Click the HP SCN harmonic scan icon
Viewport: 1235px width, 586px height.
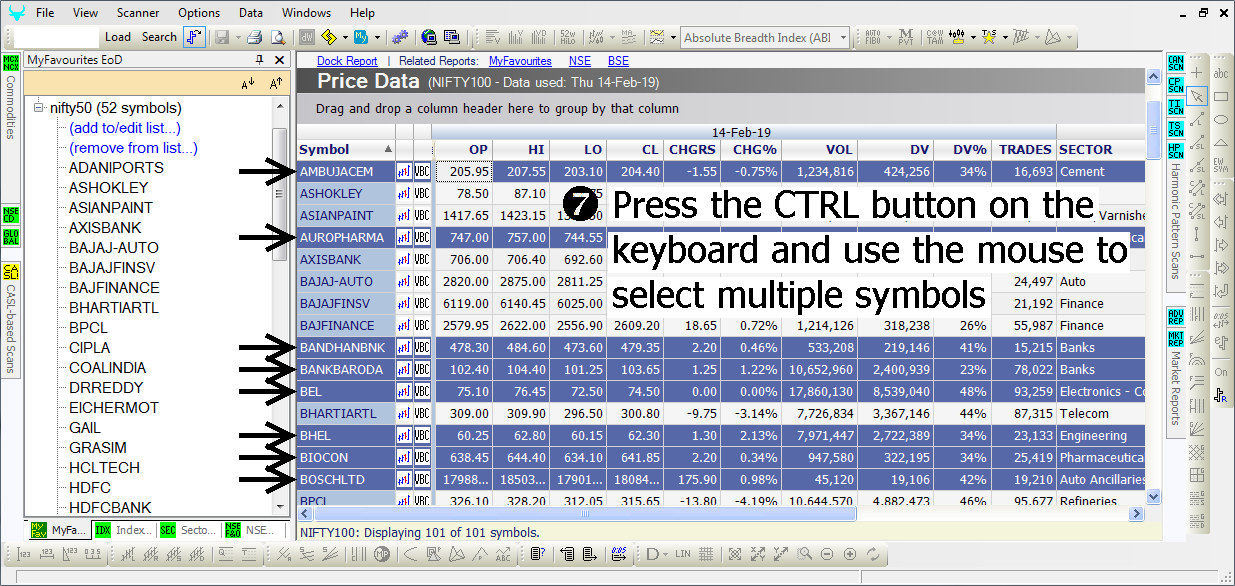[1176, 152]
